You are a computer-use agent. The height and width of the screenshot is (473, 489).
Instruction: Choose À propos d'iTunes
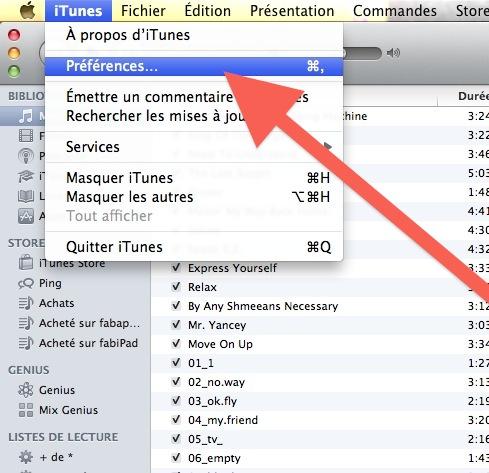point(194,35)
